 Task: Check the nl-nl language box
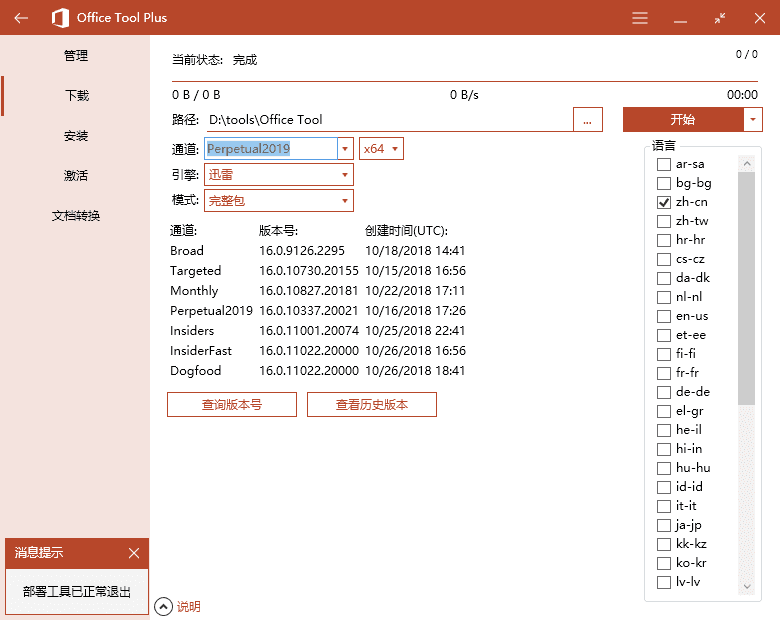[664, 297]
